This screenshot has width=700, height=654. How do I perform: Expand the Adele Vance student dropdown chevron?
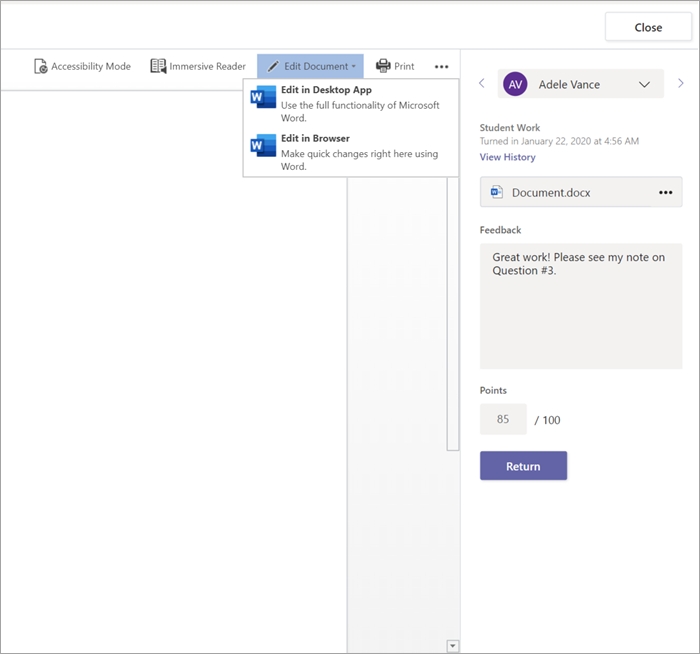pos(644,85)
